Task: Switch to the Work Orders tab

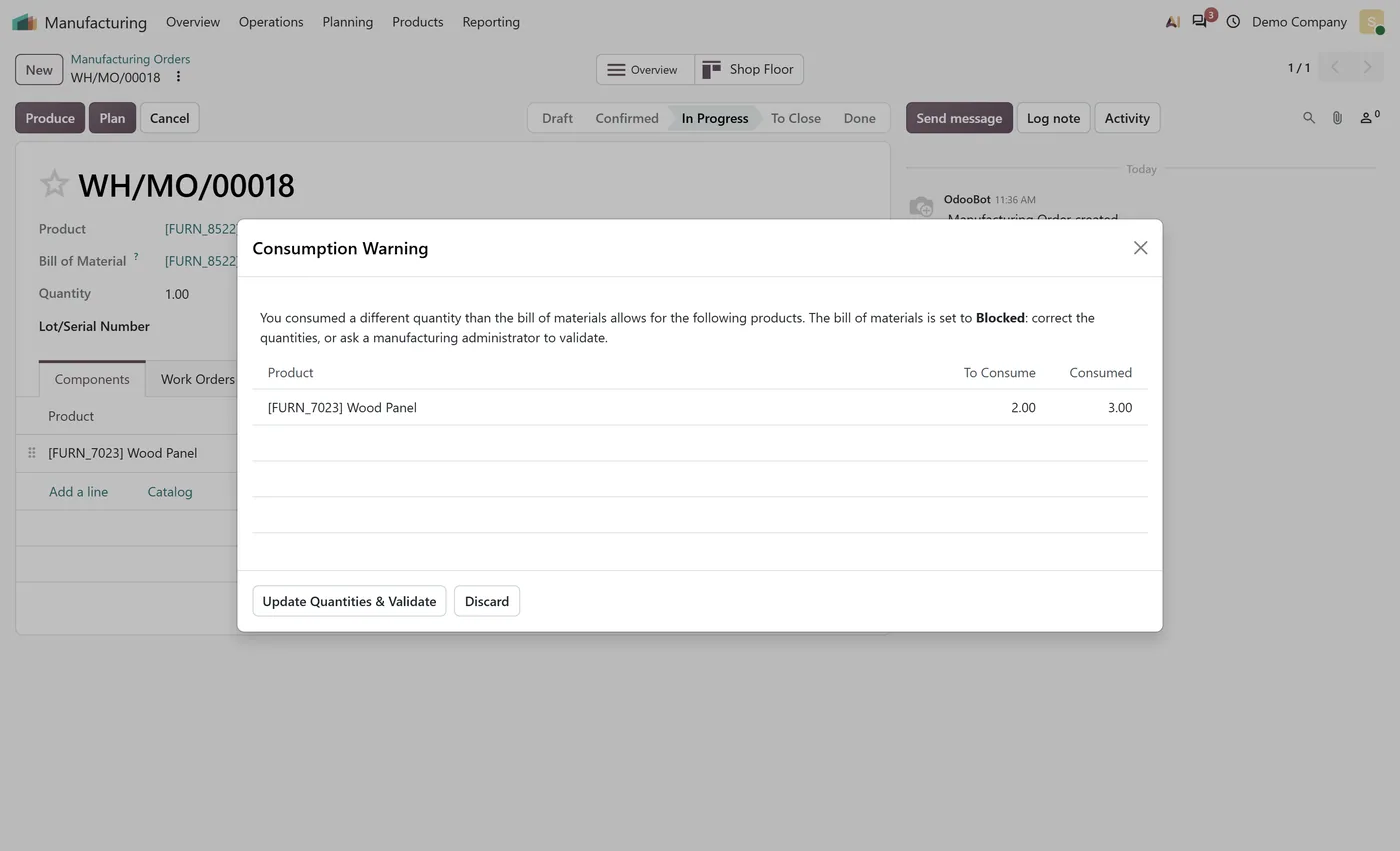Action: 198,379
